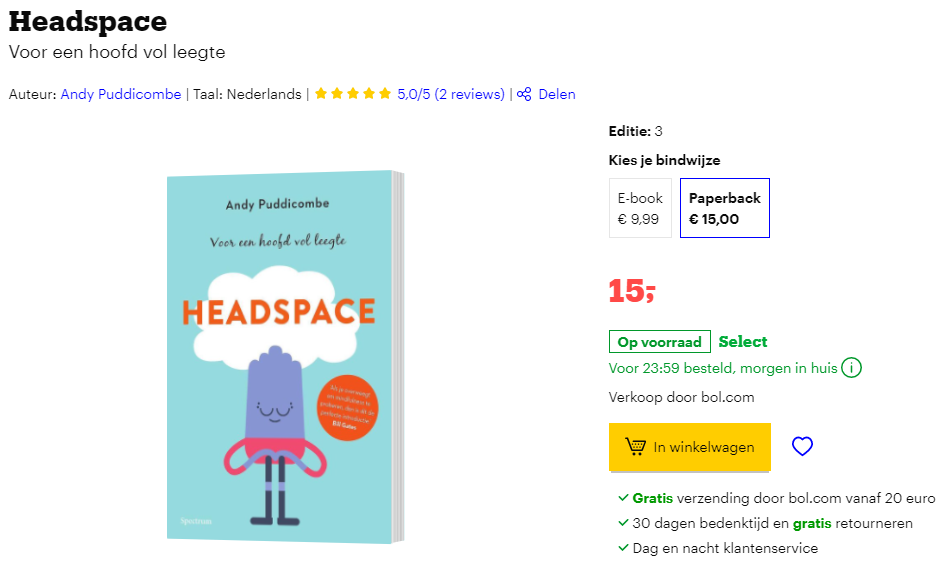Click the shopping cart icon in the yellow button
This screenshot has height=567, width=946.
click(635, 446)
